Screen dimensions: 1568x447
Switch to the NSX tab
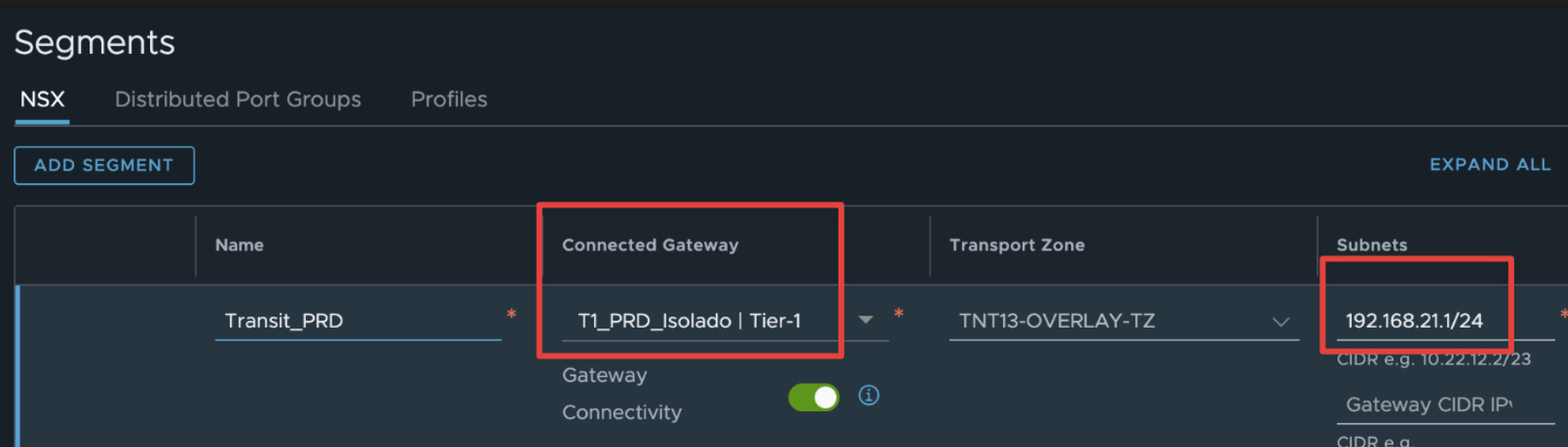coord(43,99)
